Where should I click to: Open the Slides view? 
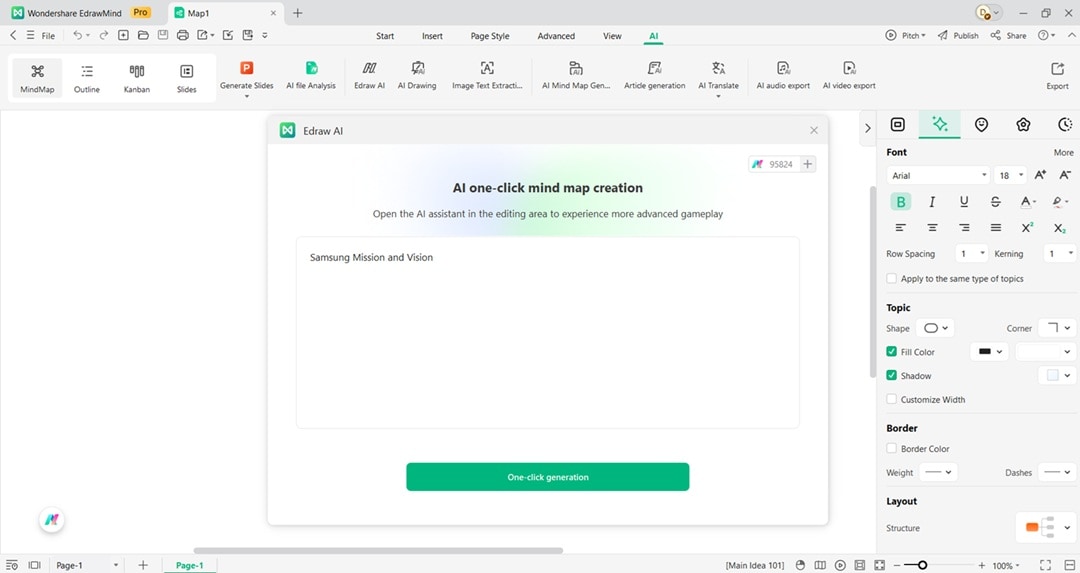click(187, 78)
